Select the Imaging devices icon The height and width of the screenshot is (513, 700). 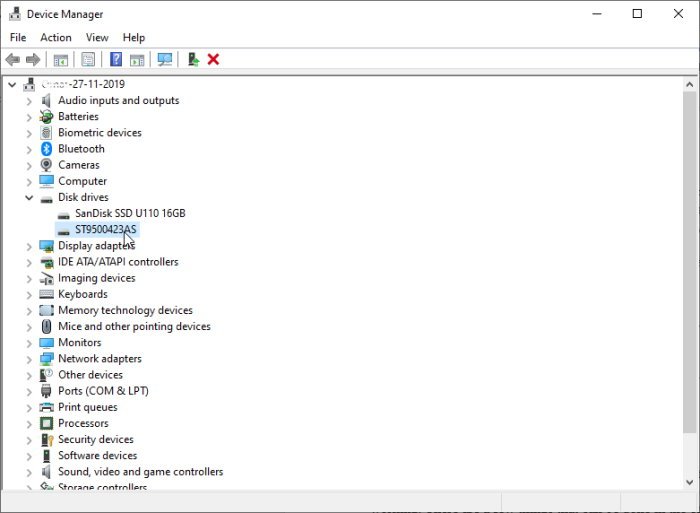coord(46,278)
